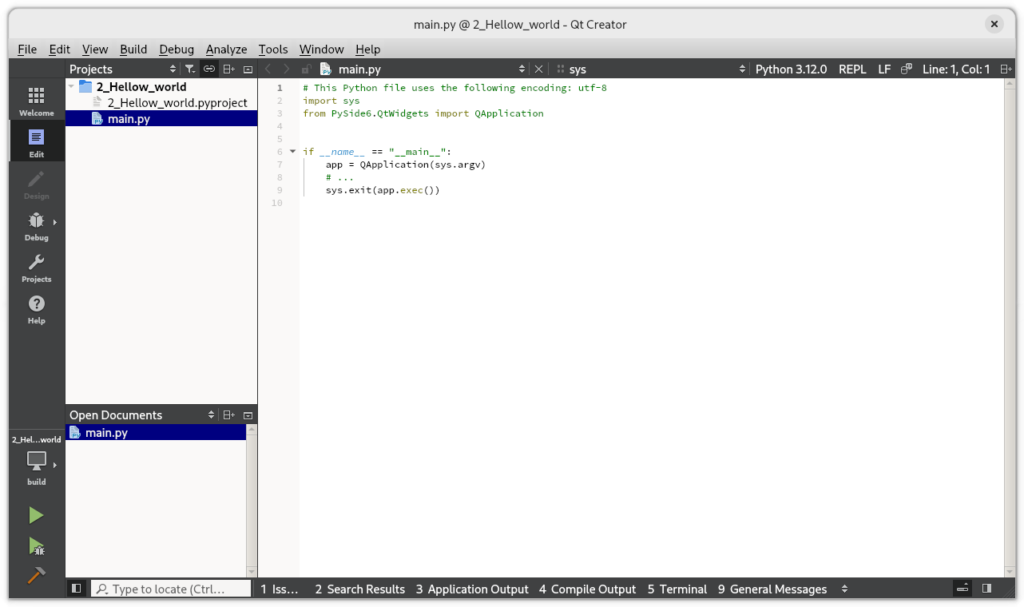This screenshot has width=1024, height=607.
Task: Go forward in editor navigation history
Action: coord(286,69)
